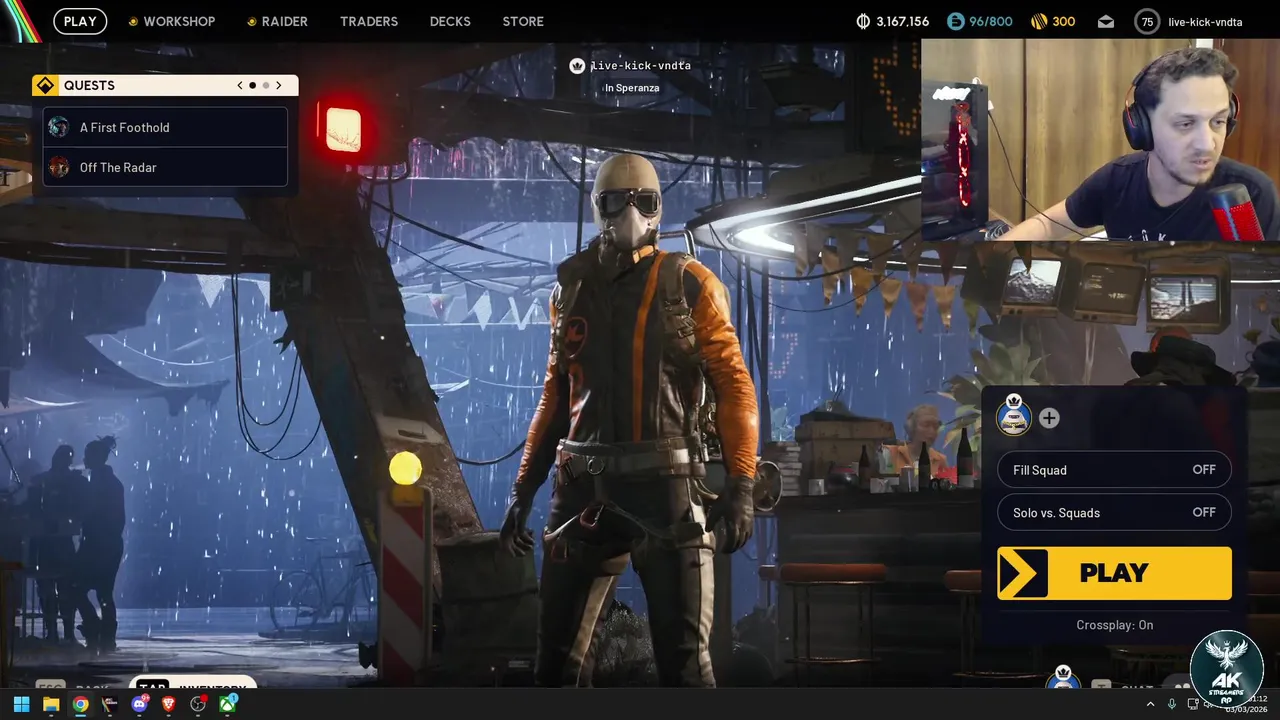Click the yellow Quests diamond icon
This screenshot has width=1280, height=720.
point(44,85)
